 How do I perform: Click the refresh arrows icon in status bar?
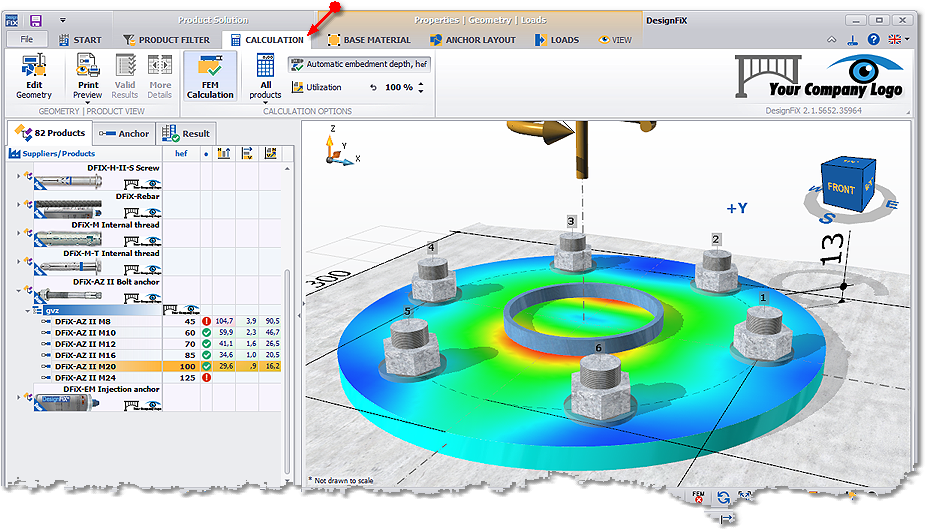[x=723, y=497]
